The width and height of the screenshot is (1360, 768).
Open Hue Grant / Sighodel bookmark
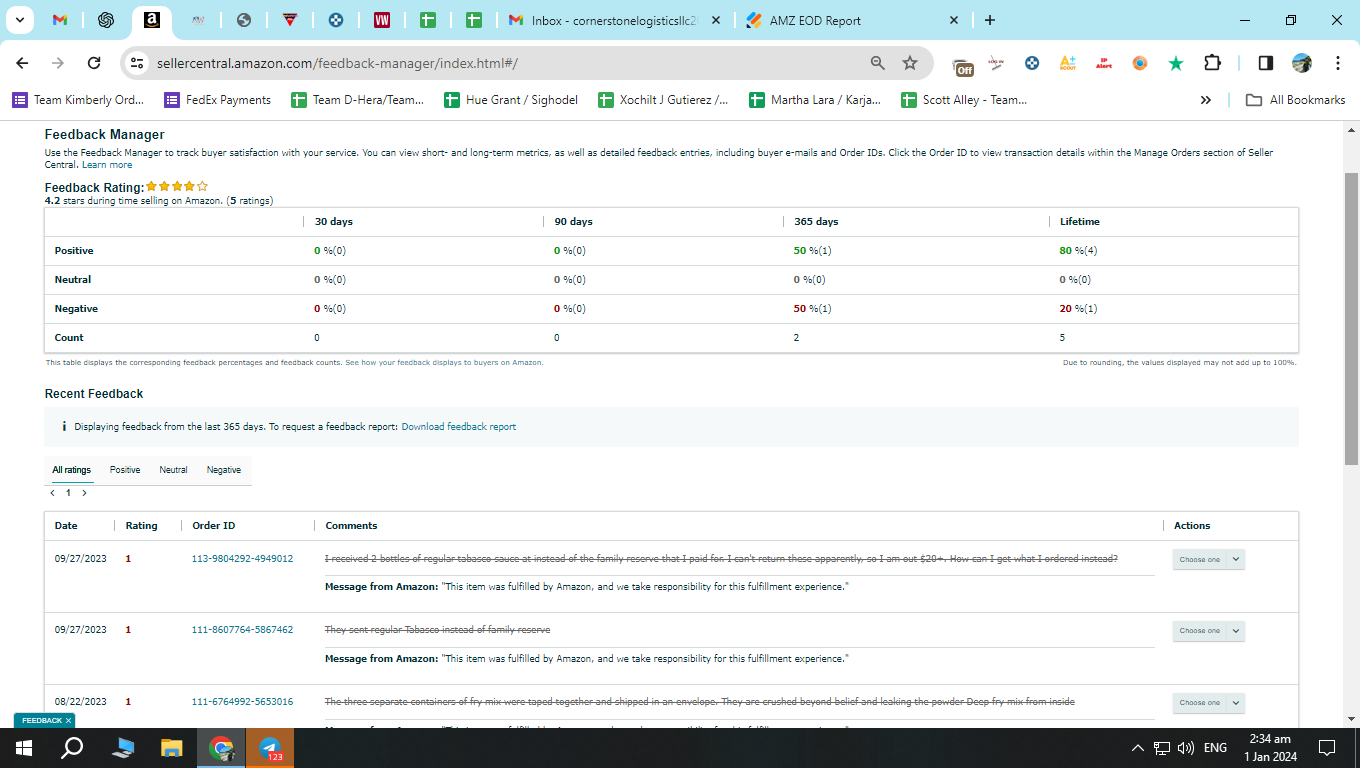tap(510, 100)
